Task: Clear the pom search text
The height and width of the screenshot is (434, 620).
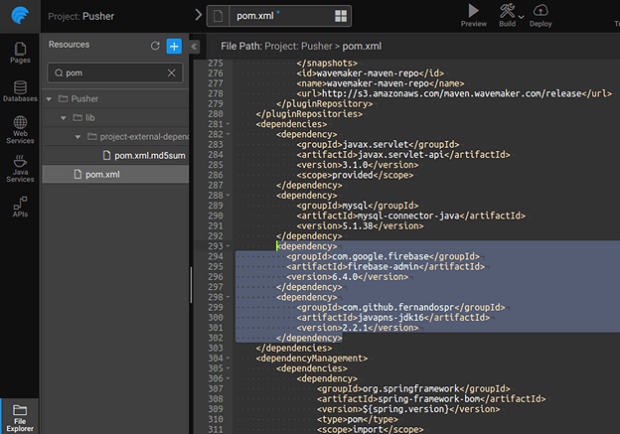Action: [171, 73]
